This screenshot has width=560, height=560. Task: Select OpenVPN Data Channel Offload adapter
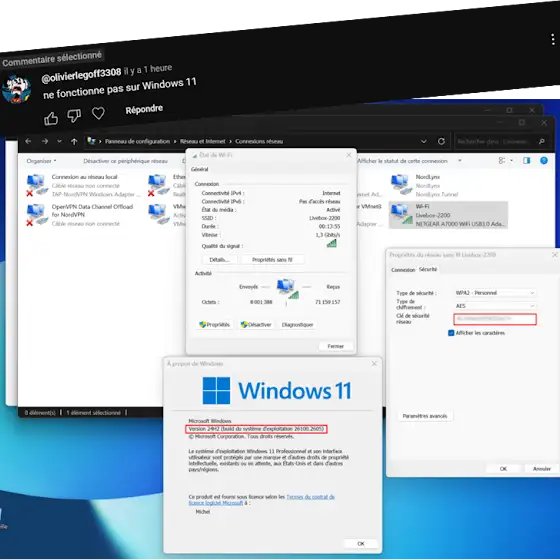tap(80, 215)
